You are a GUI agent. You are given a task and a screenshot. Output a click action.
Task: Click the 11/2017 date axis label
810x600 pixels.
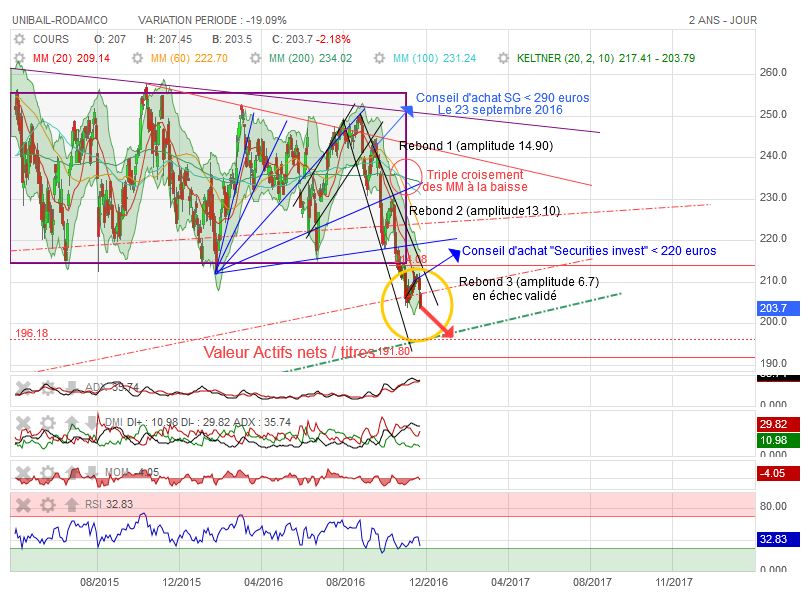tap(674, 582)
